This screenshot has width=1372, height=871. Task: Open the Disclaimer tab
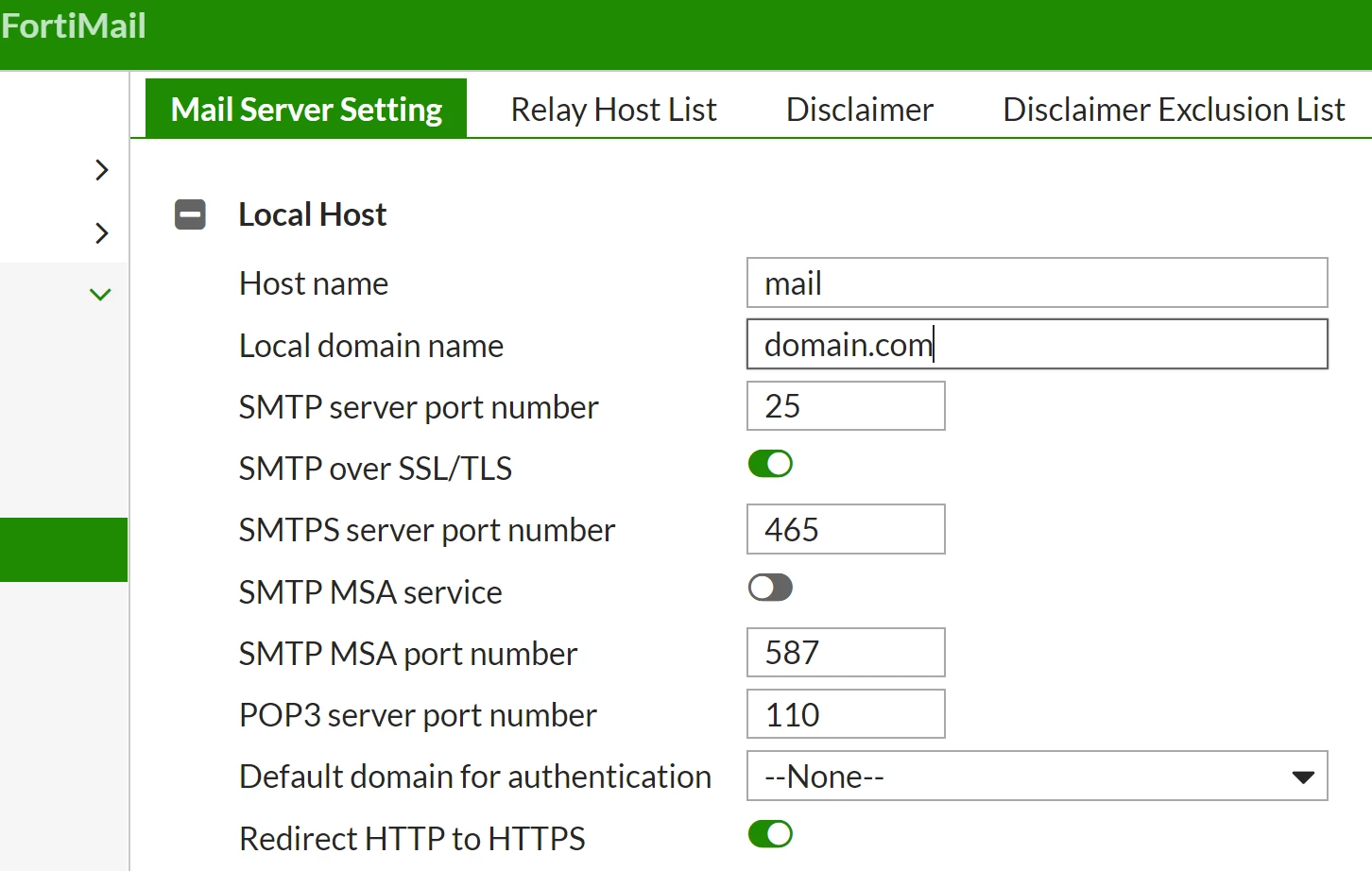pyautogui.click(x=859, y=110)
